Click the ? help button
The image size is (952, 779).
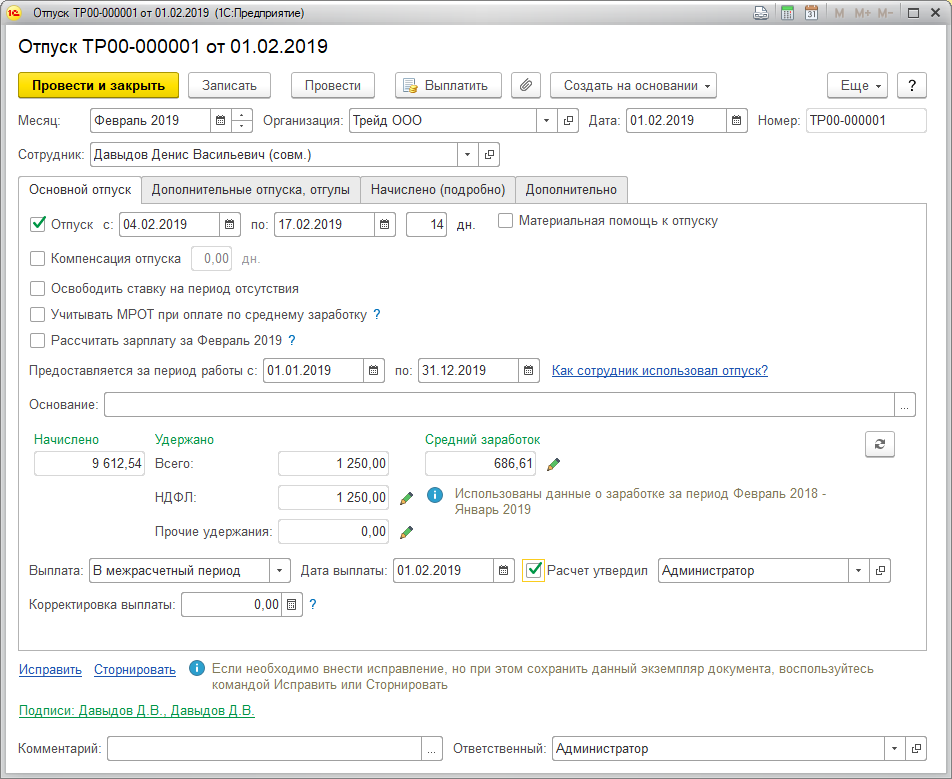(x=912, y=86)
